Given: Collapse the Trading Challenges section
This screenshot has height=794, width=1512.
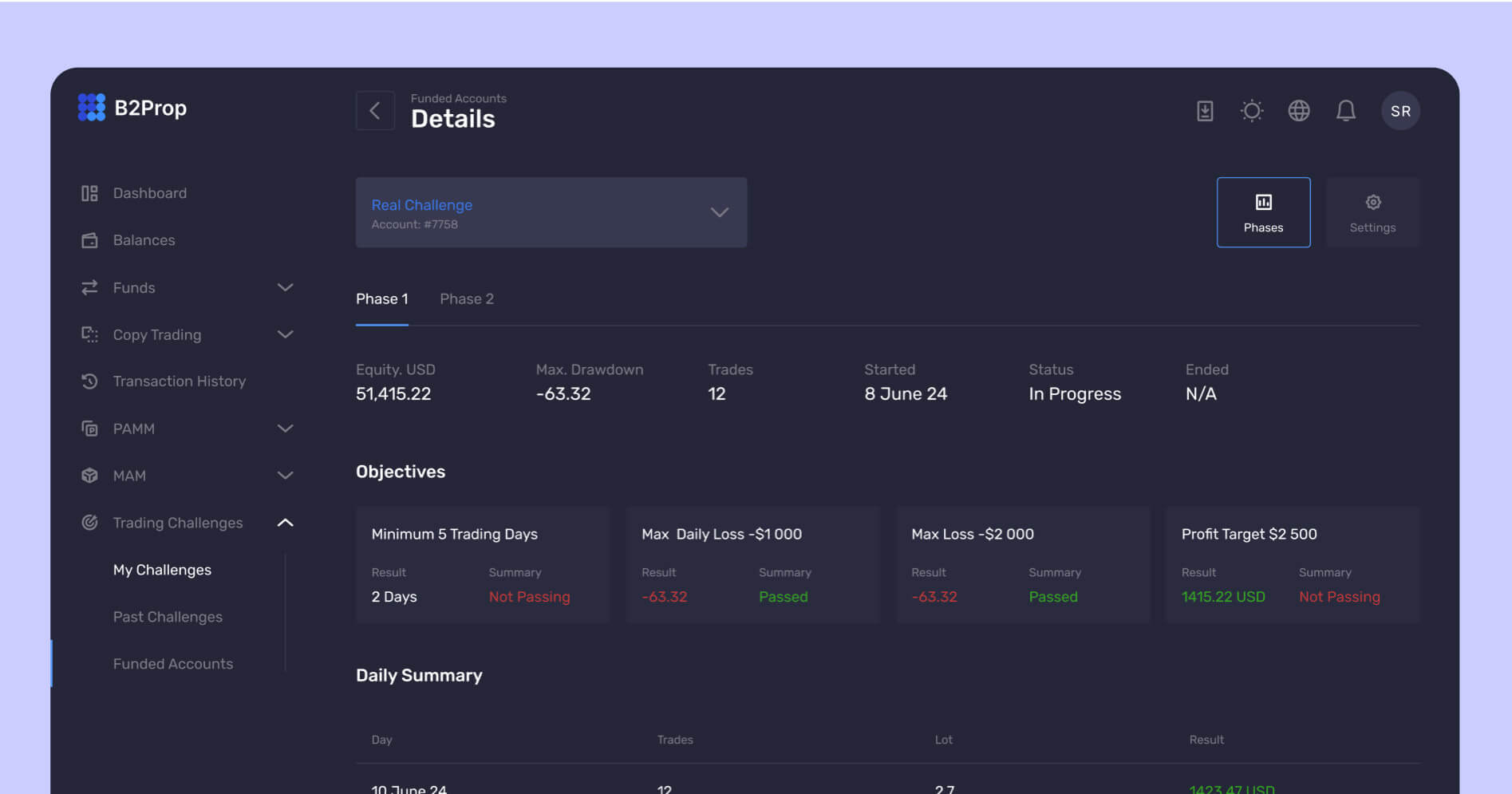Looking at the screenshot, I should tap(285, 523).
